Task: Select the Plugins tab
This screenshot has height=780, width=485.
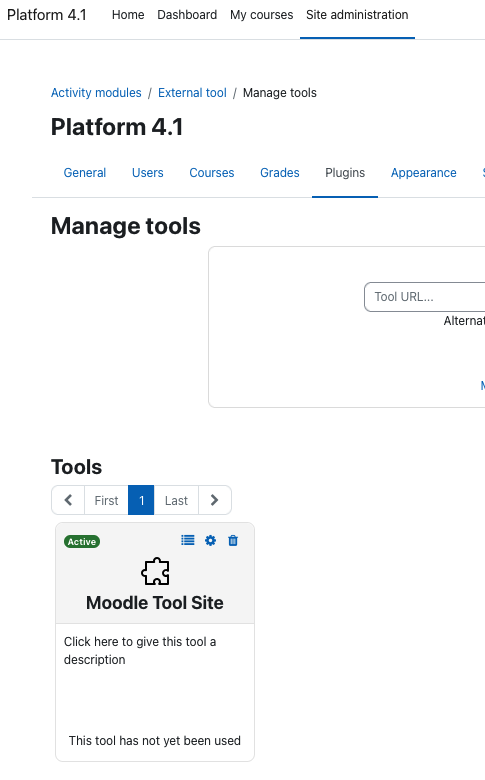Action: [x=345, y=173]
